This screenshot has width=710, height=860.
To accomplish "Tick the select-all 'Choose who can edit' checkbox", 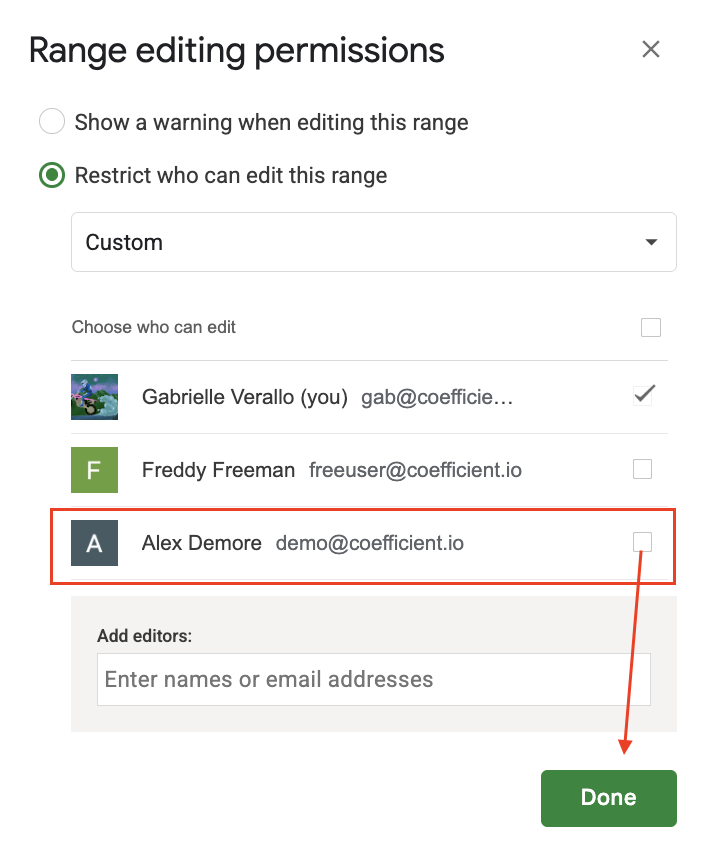I will click(x=651, y=327).
